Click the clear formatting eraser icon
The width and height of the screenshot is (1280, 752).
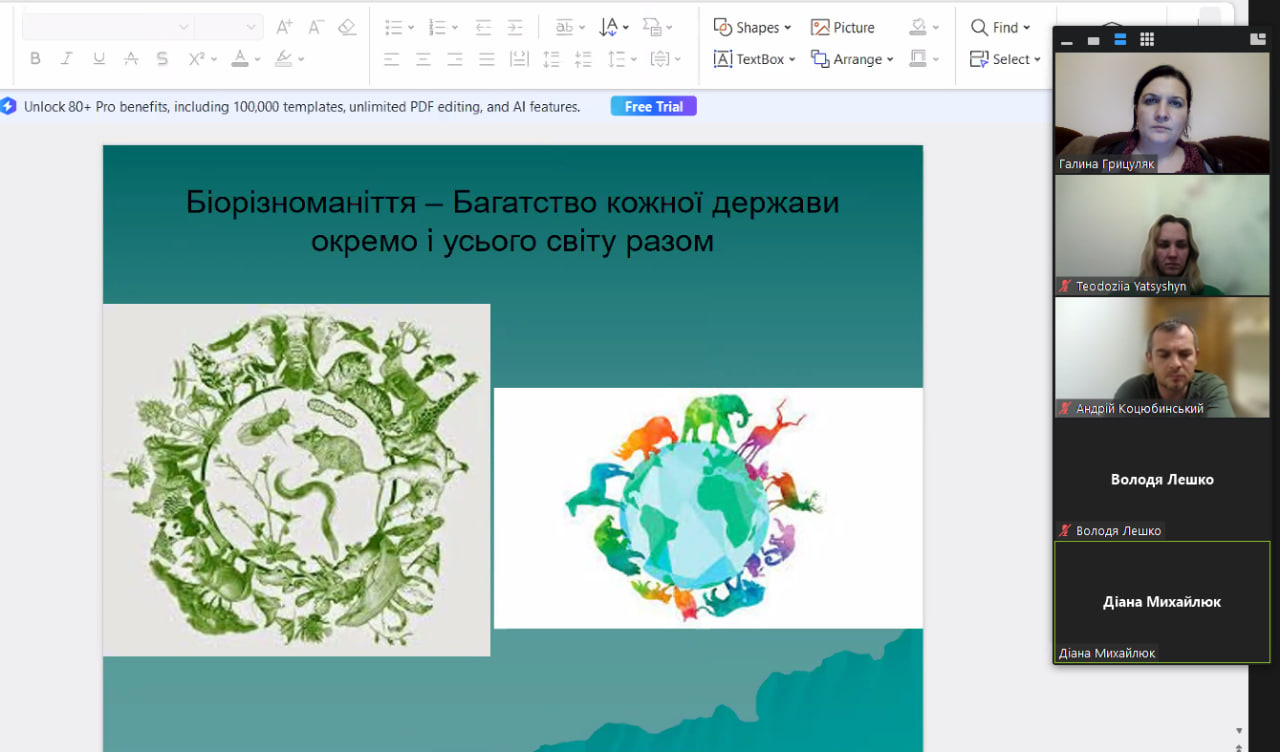[347, 27]
